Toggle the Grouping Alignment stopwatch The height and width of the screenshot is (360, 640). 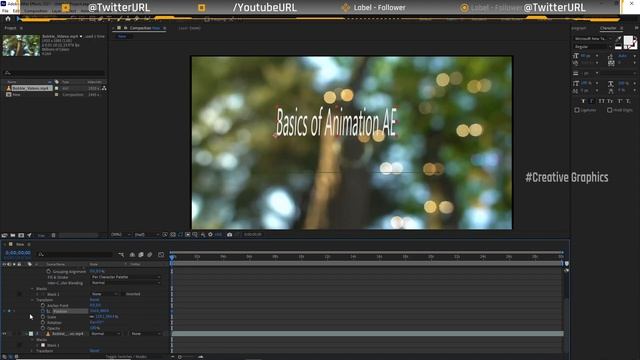(x=49, y=271)
